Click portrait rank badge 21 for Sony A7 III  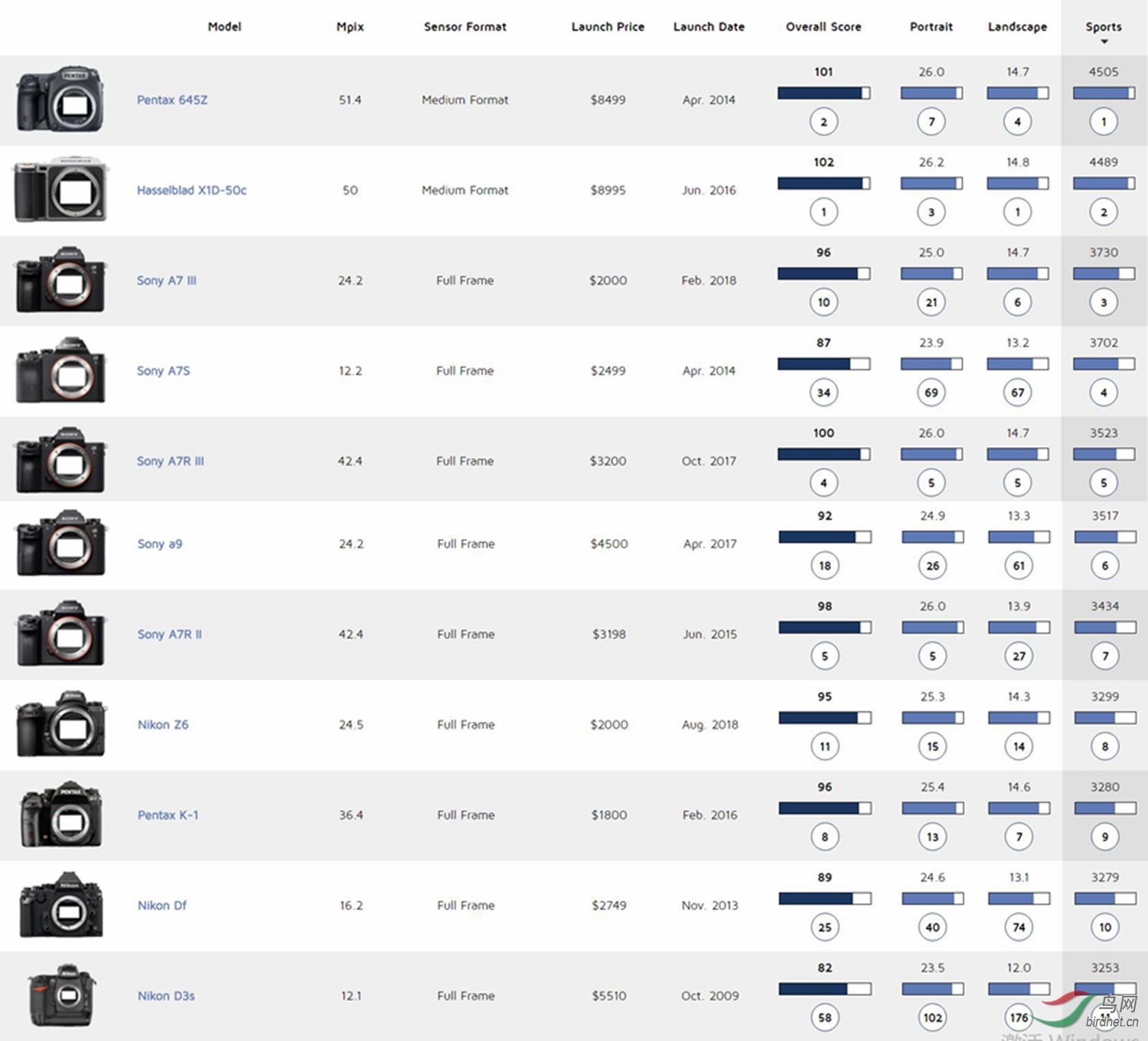[931, 302]
